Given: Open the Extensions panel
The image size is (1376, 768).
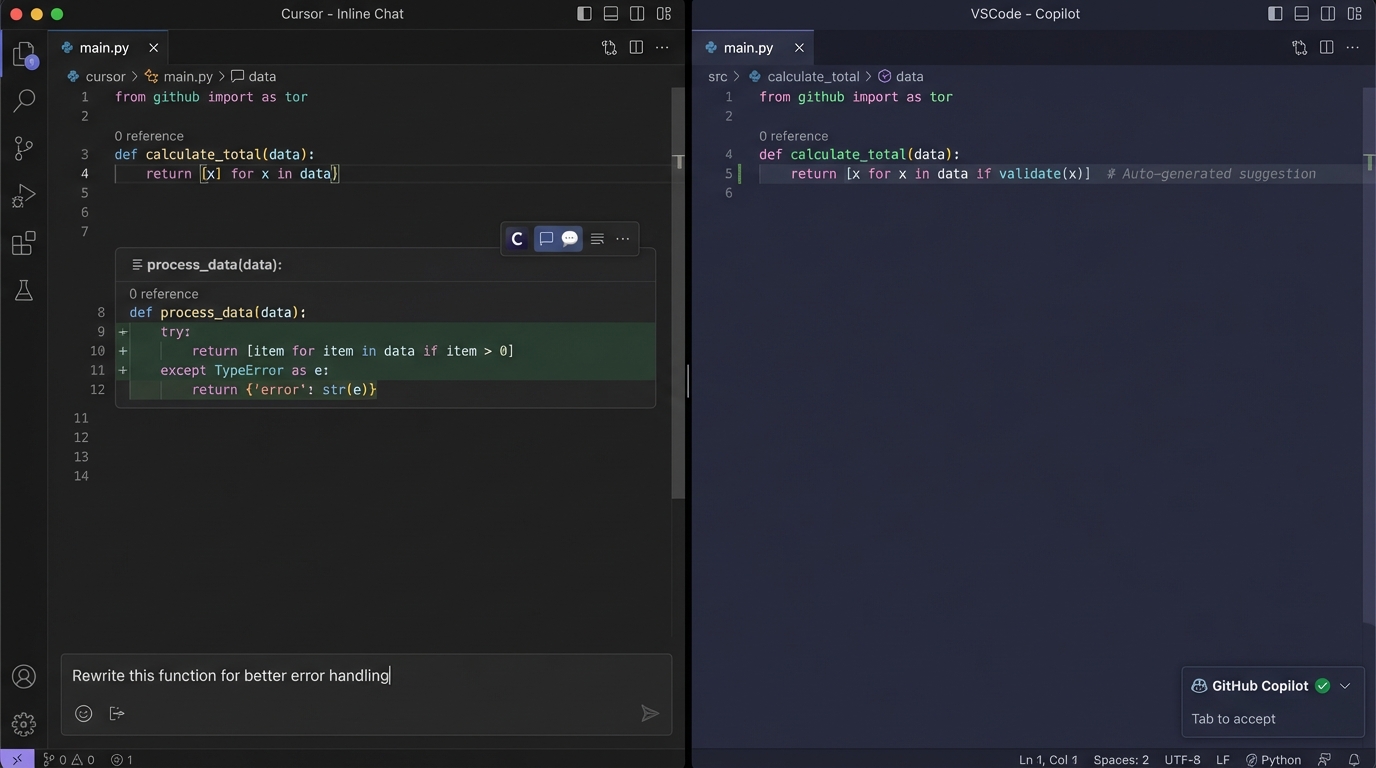Looking at the screenshot, I should click(x=23, y=242).
